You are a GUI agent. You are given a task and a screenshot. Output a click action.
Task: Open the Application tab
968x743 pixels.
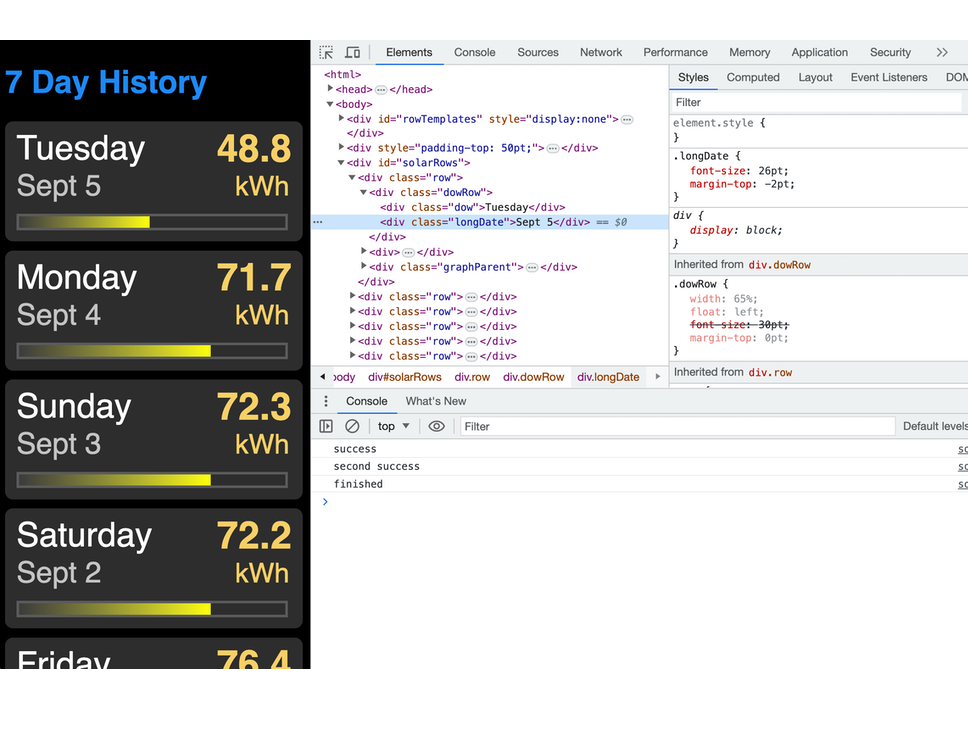(819, 52)
